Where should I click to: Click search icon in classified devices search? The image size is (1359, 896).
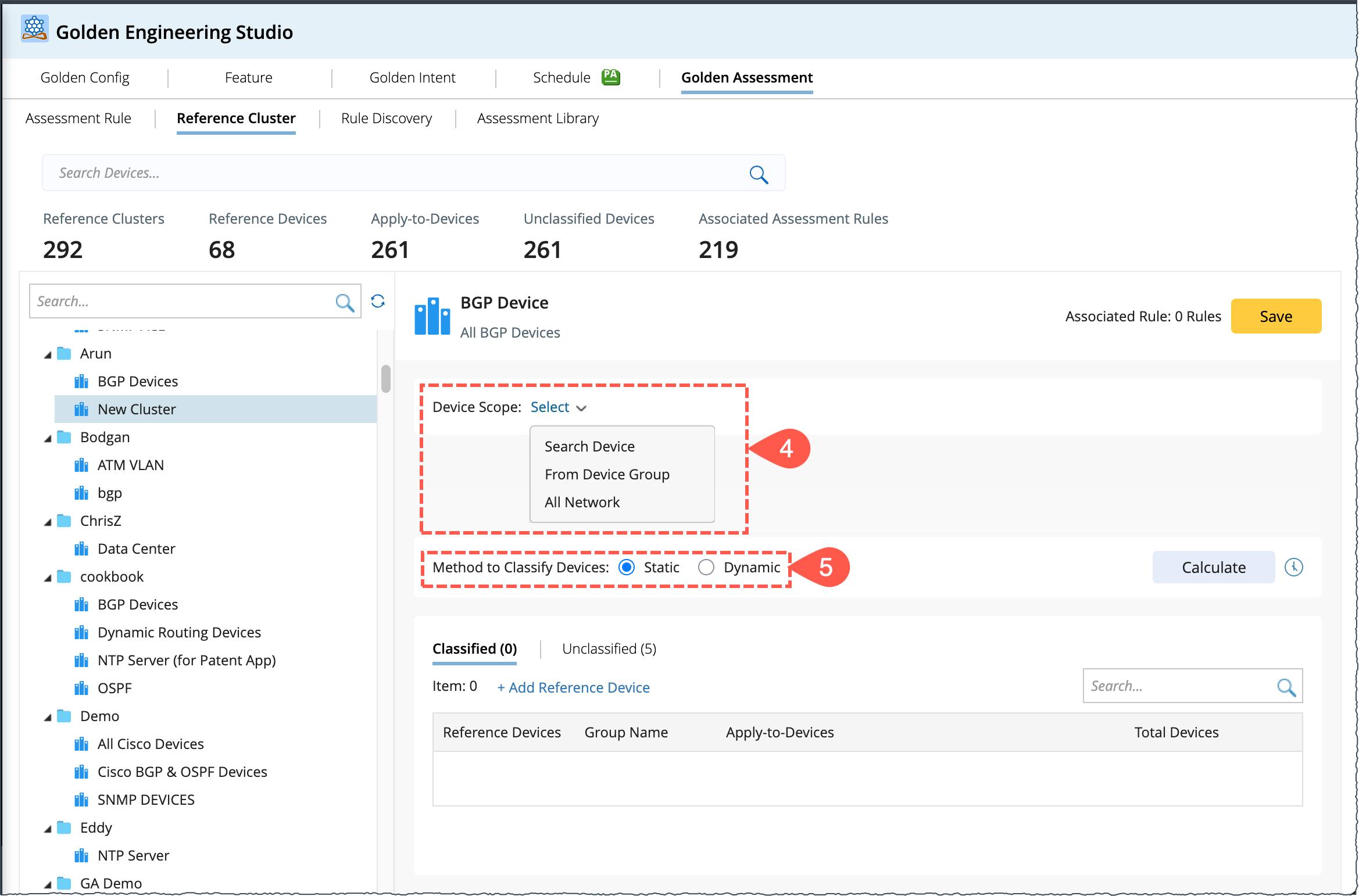pos(1286,687)
